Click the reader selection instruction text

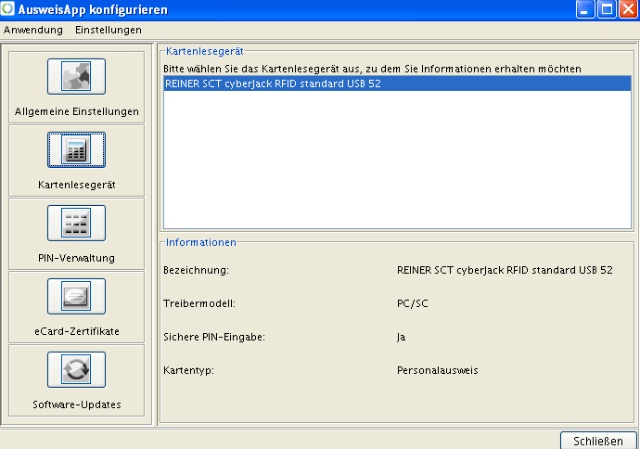(372, 69)
